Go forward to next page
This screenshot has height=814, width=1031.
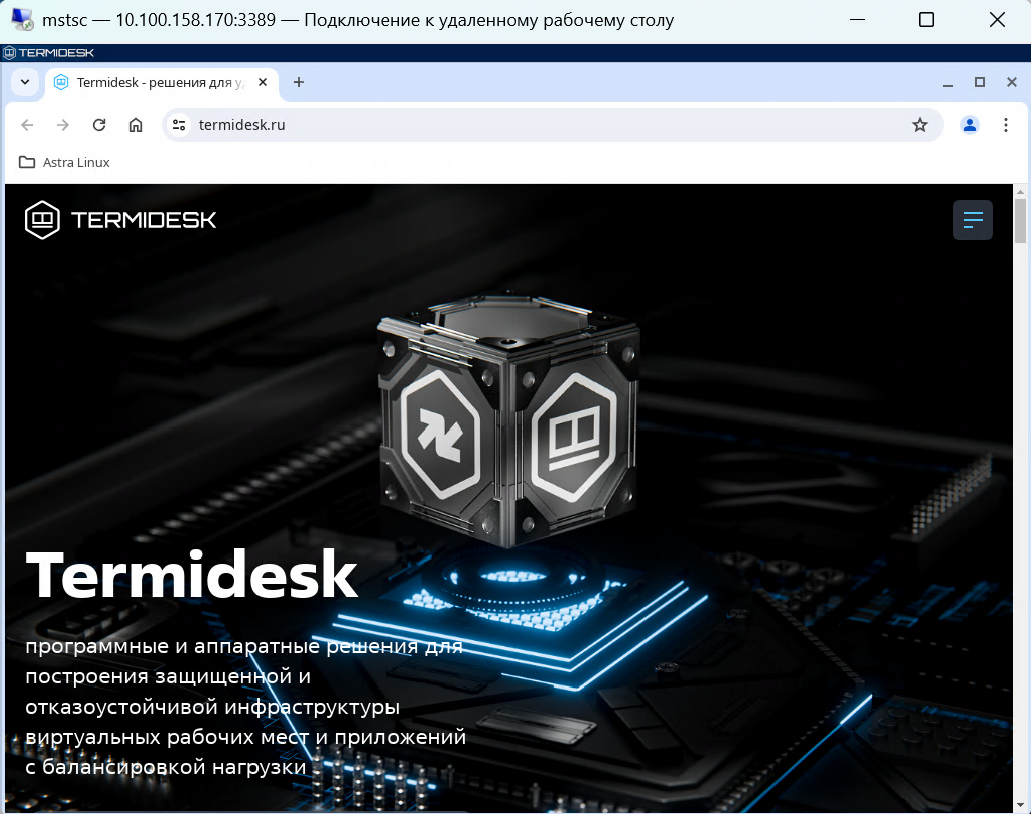tap(62, 125)
